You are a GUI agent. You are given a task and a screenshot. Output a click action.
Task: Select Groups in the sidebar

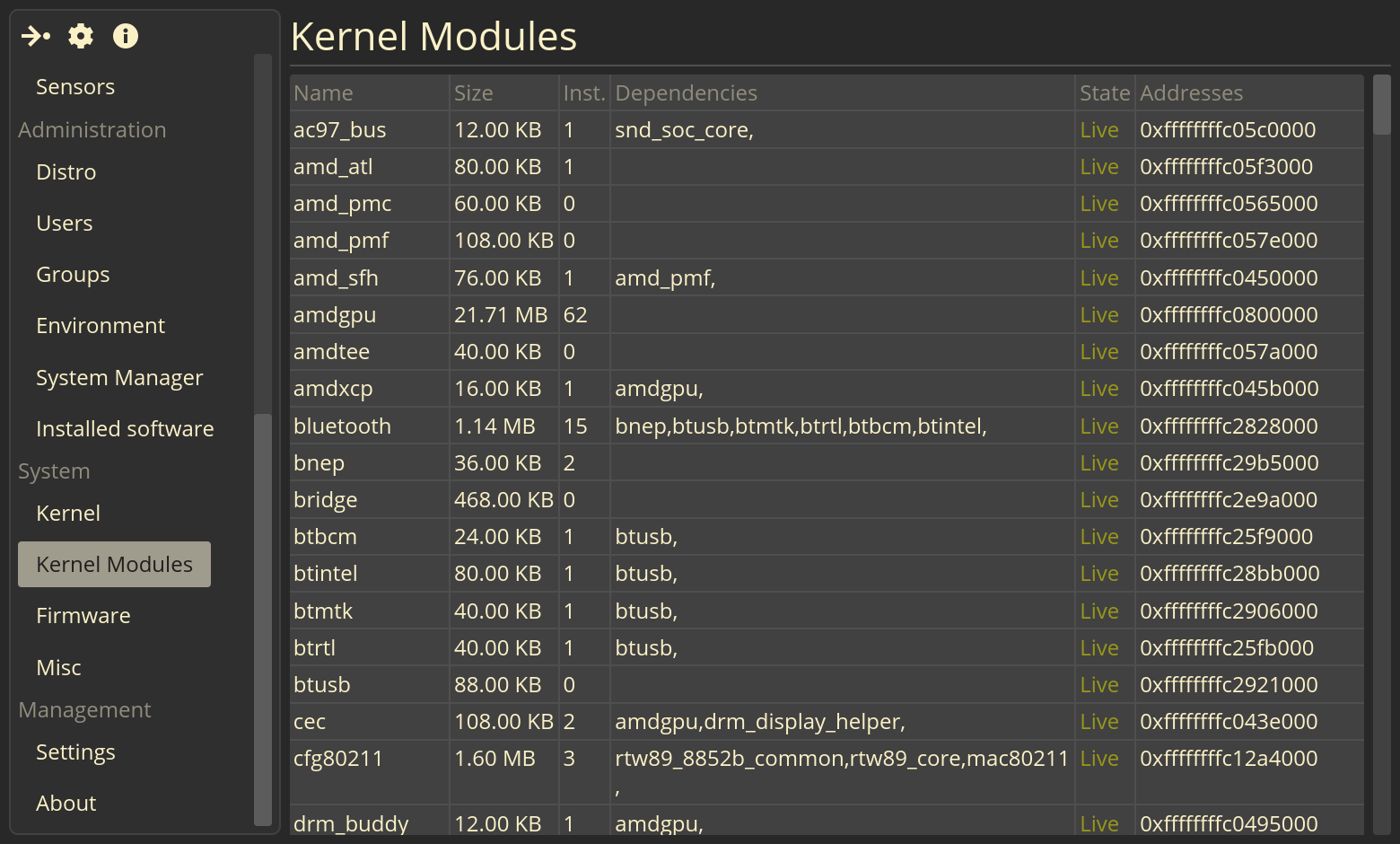[x=73, y=275]
